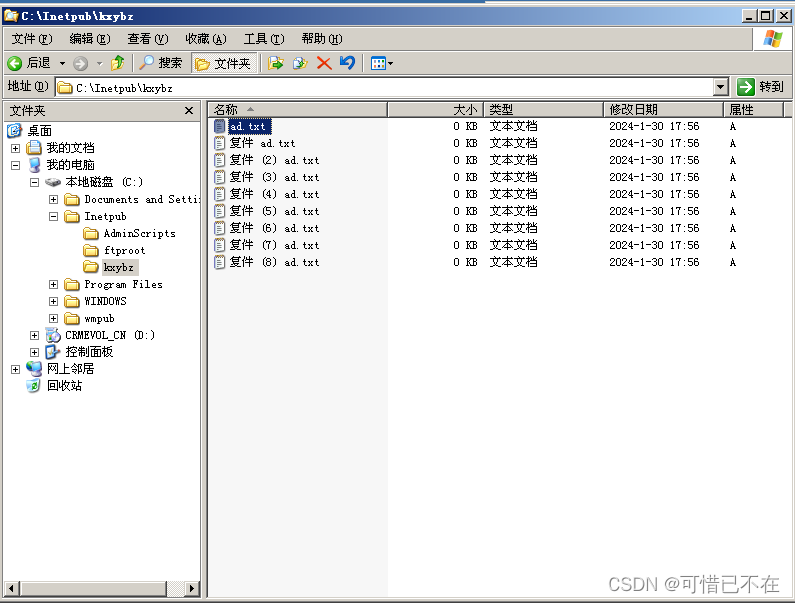Select 桌面 in the folder tree
The height and width of the screenshot is (603, 795).
[x=40, y=131]
